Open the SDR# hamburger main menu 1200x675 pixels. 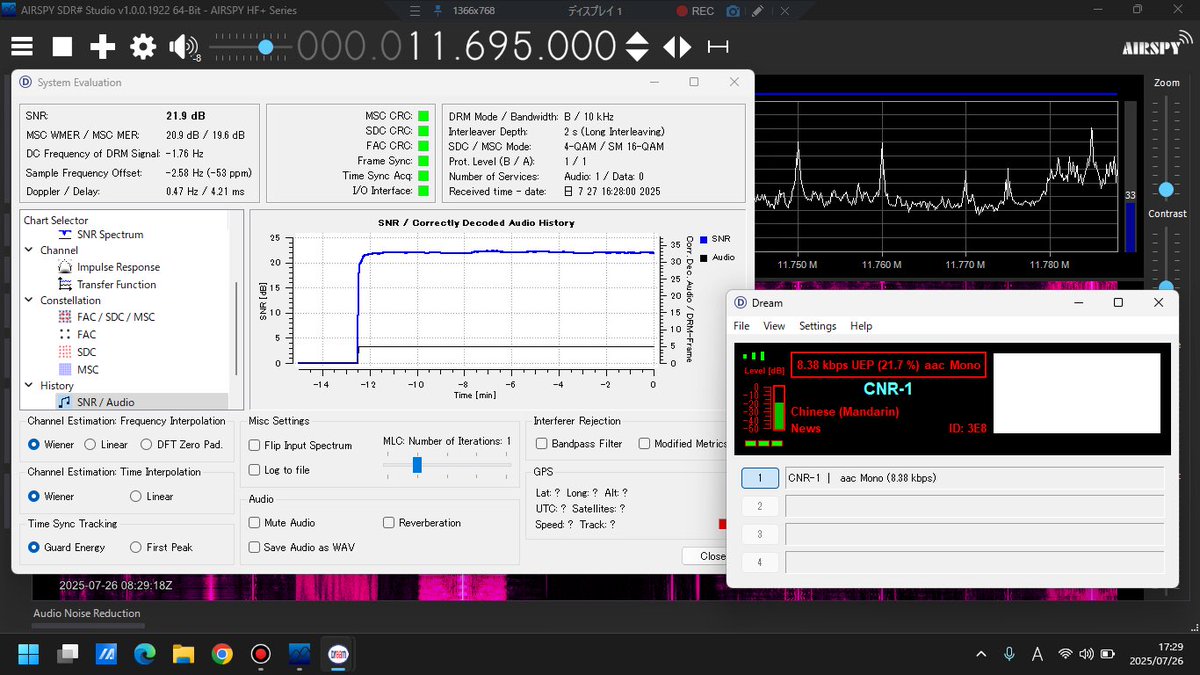[x=22, y=47]
